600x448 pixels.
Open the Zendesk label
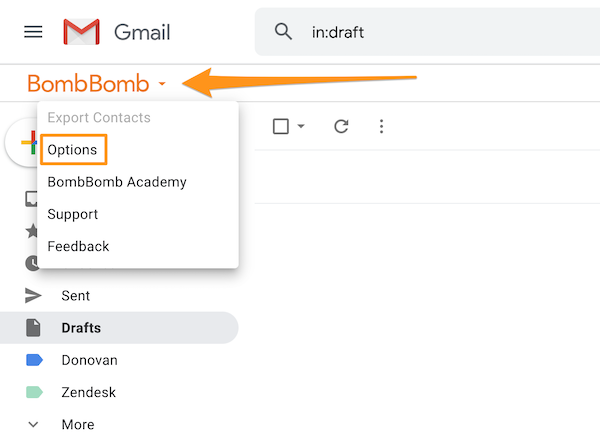point(88,393)
